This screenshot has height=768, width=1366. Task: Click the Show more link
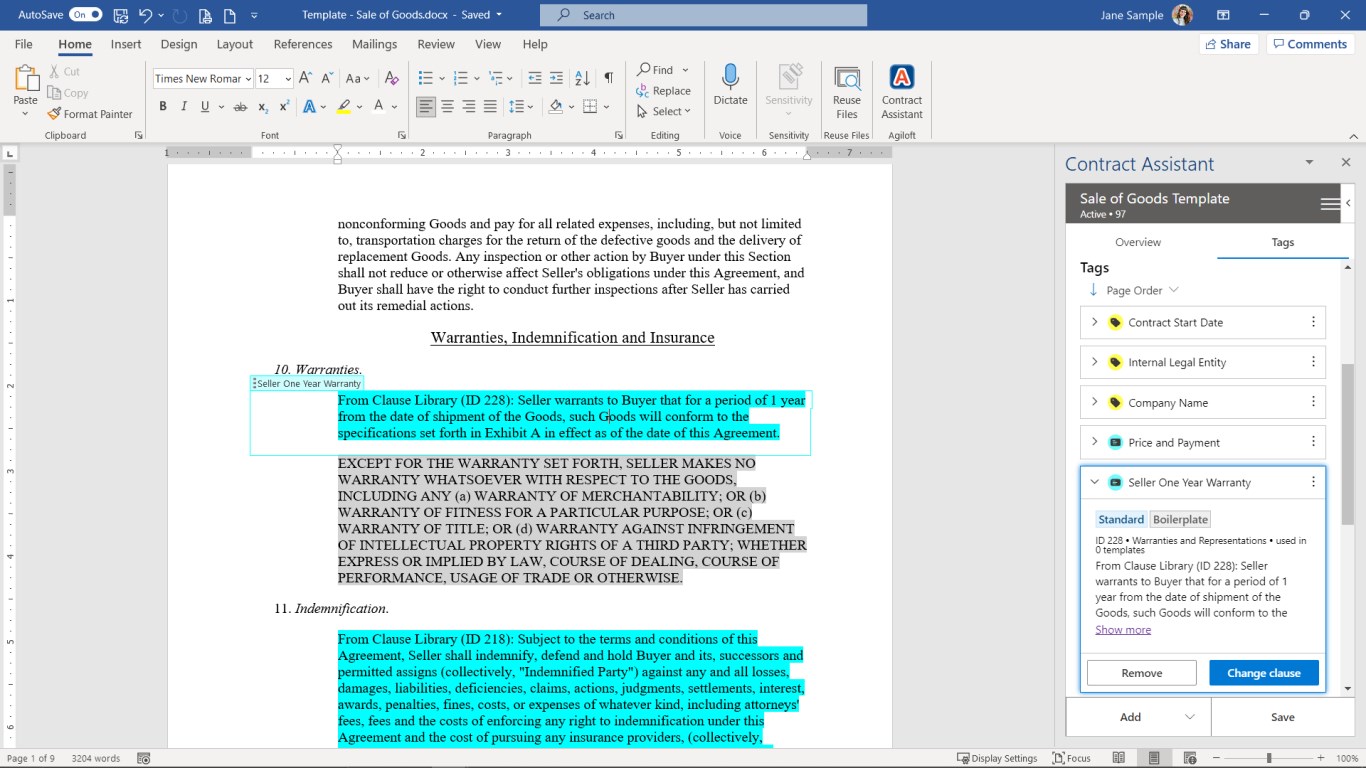tap(1123, 630)
